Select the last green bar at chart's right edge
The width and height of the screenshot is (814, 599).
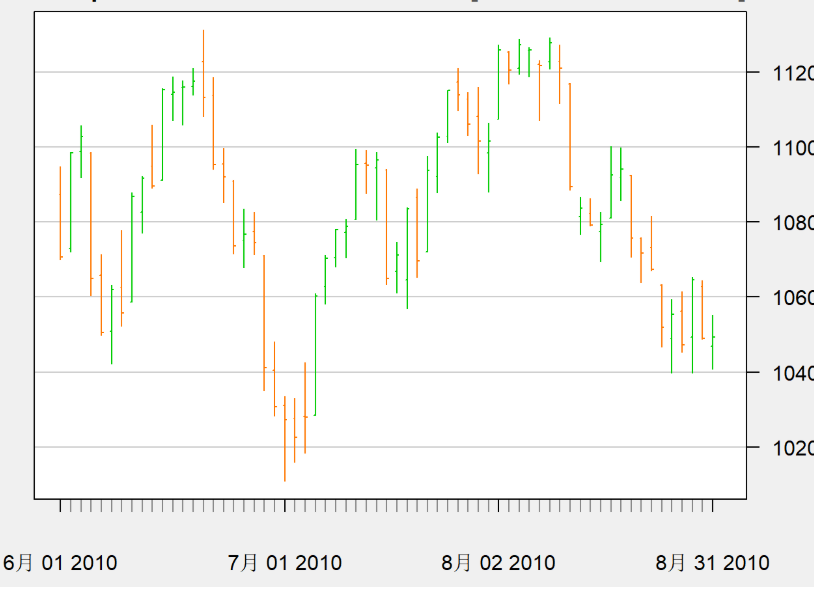click(712, 342)
